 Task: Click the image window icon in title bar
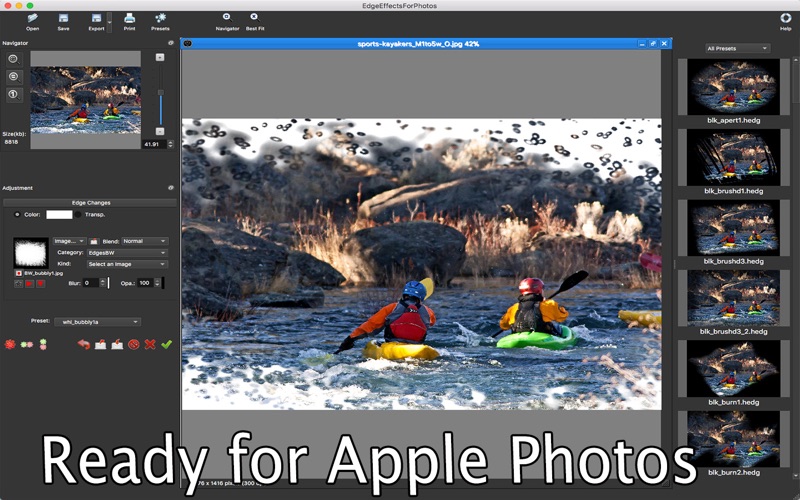point(187,44)
